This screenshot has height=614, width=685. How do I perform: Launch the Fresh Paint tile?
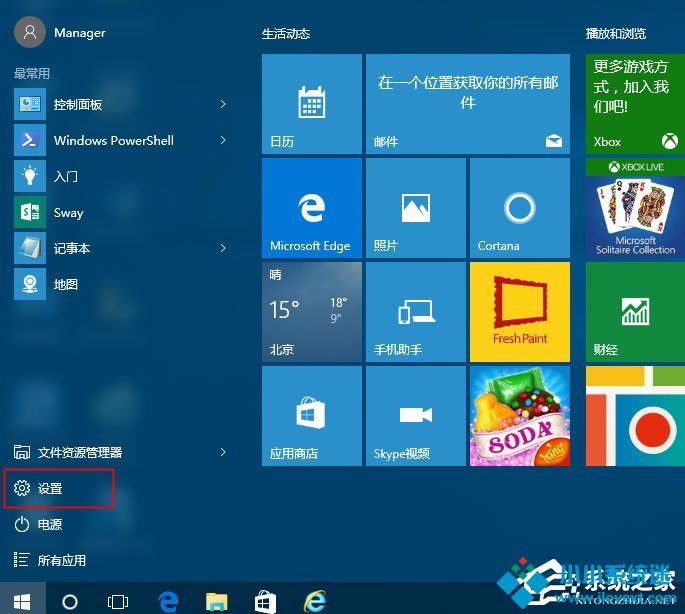tap(520, 312)
